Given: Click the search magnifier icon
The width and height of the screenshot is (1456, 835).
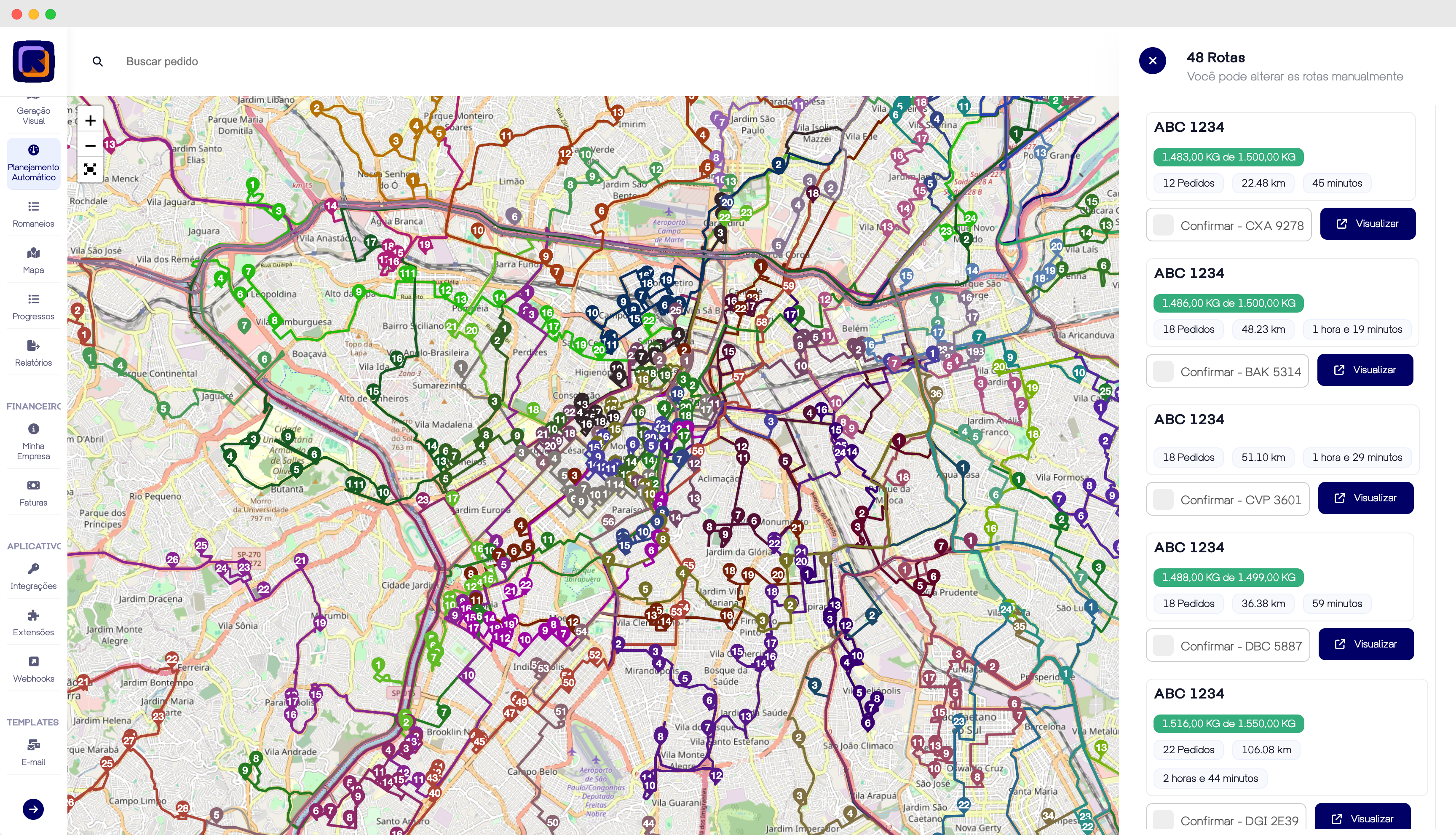Looking at the screenshot, I should (97, 62).
